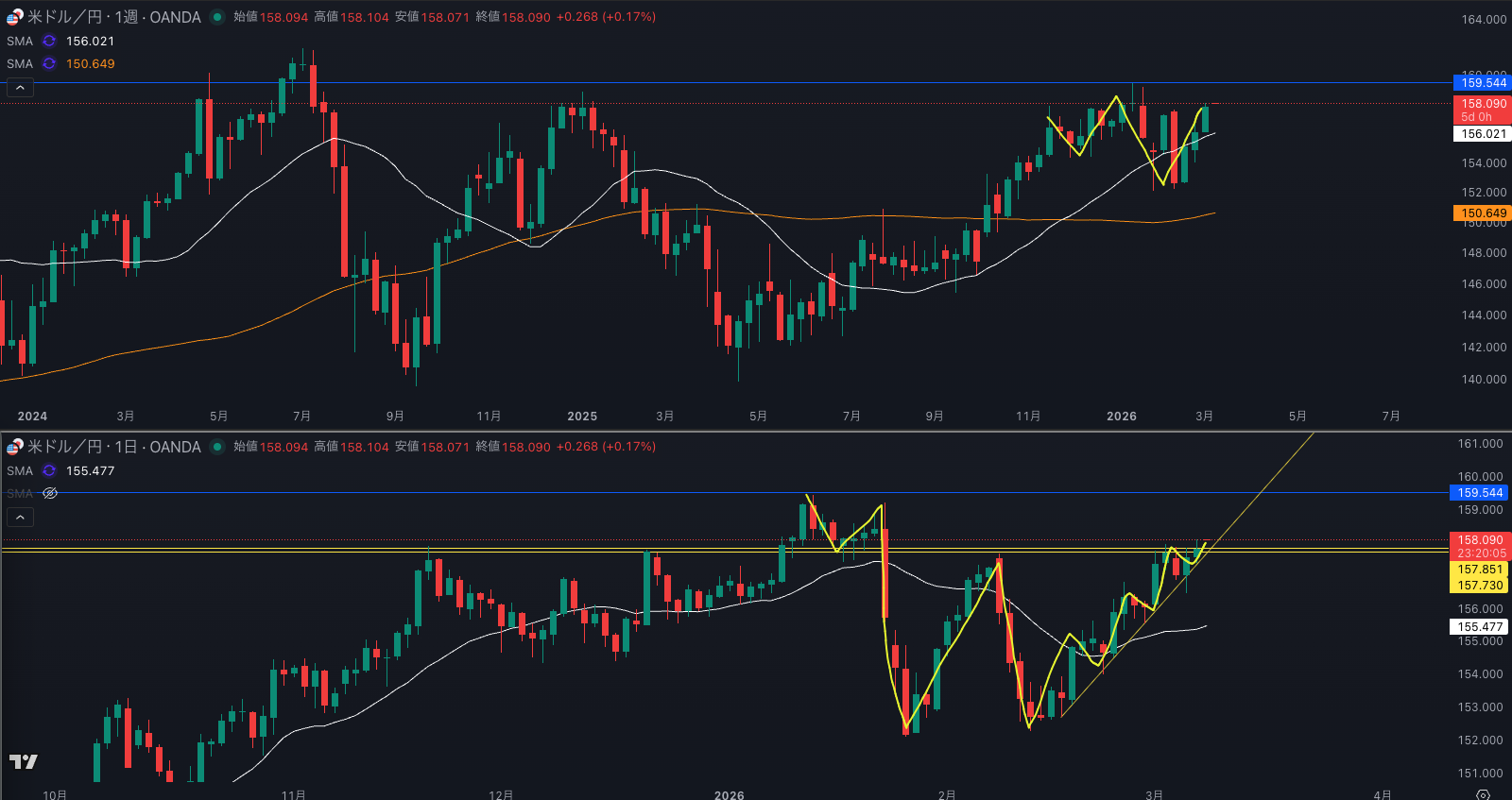
Task: Collapse the weekly chart indicator legend
Action: point(20,88)
